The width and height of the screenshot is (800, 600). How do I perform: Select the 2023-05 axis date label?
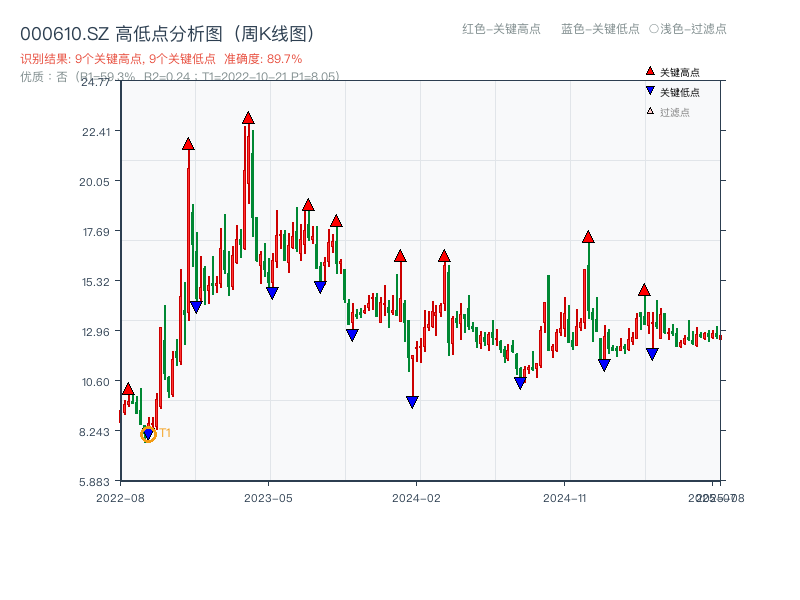click(x=267, y=497)
